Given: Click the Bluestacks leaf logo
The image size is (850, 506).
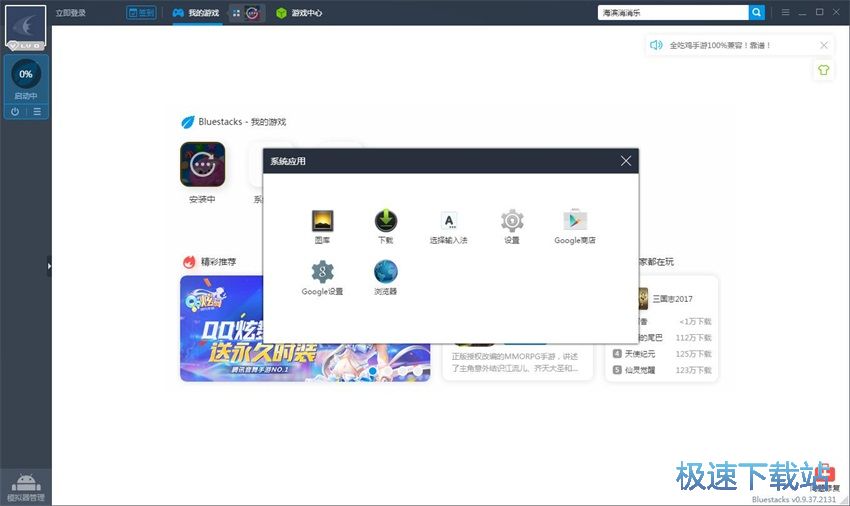Looking at the screenshot, I should [188, 122].
